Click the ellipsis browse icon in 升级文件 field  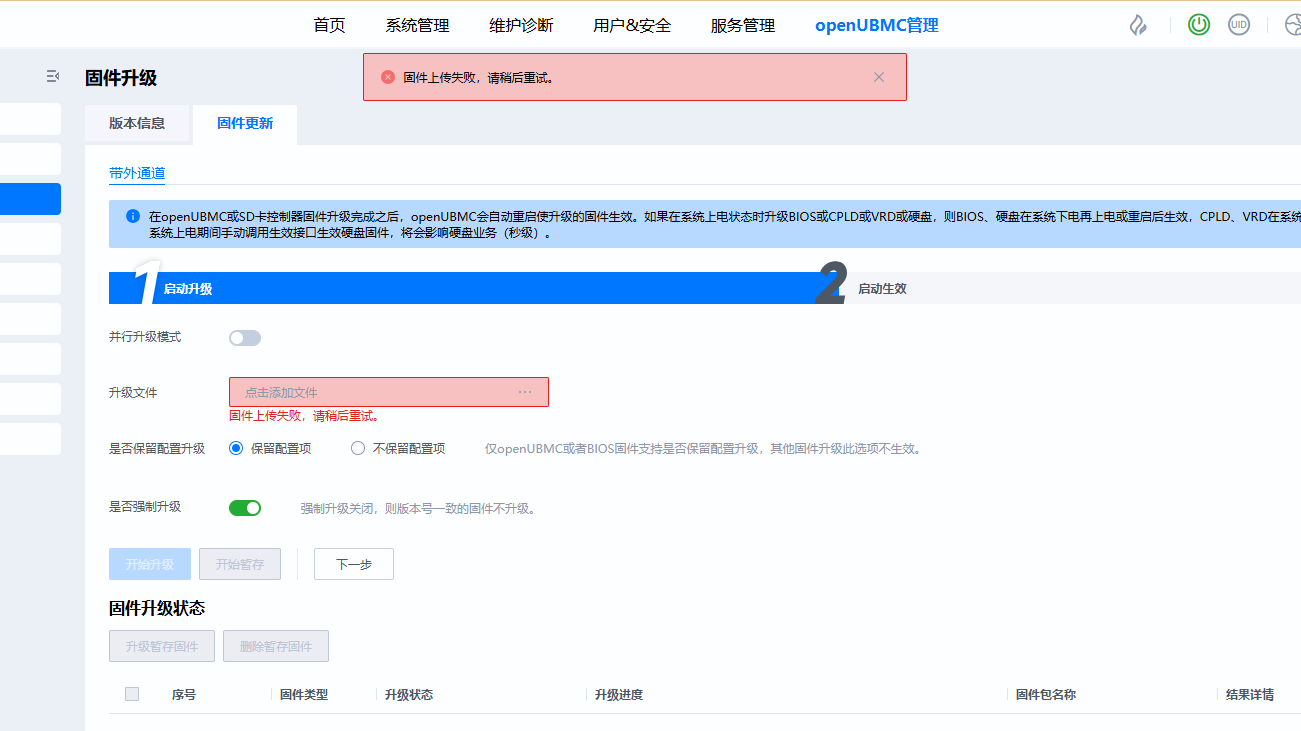pyautogui.click(x=525, y=392)
